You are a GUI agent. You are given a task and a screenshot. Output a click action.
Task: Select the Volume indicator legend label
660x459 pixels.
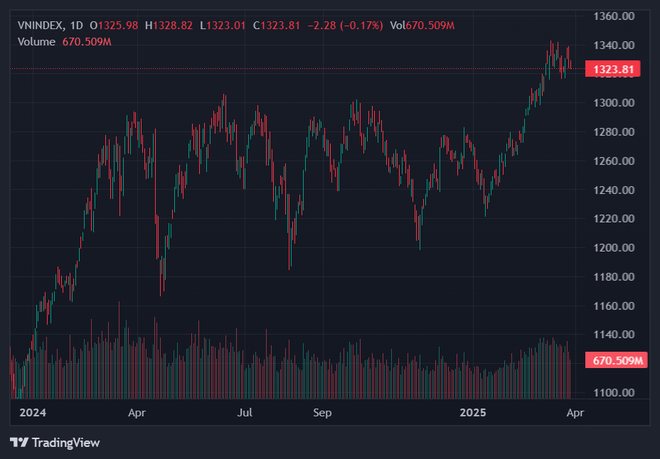37,42
